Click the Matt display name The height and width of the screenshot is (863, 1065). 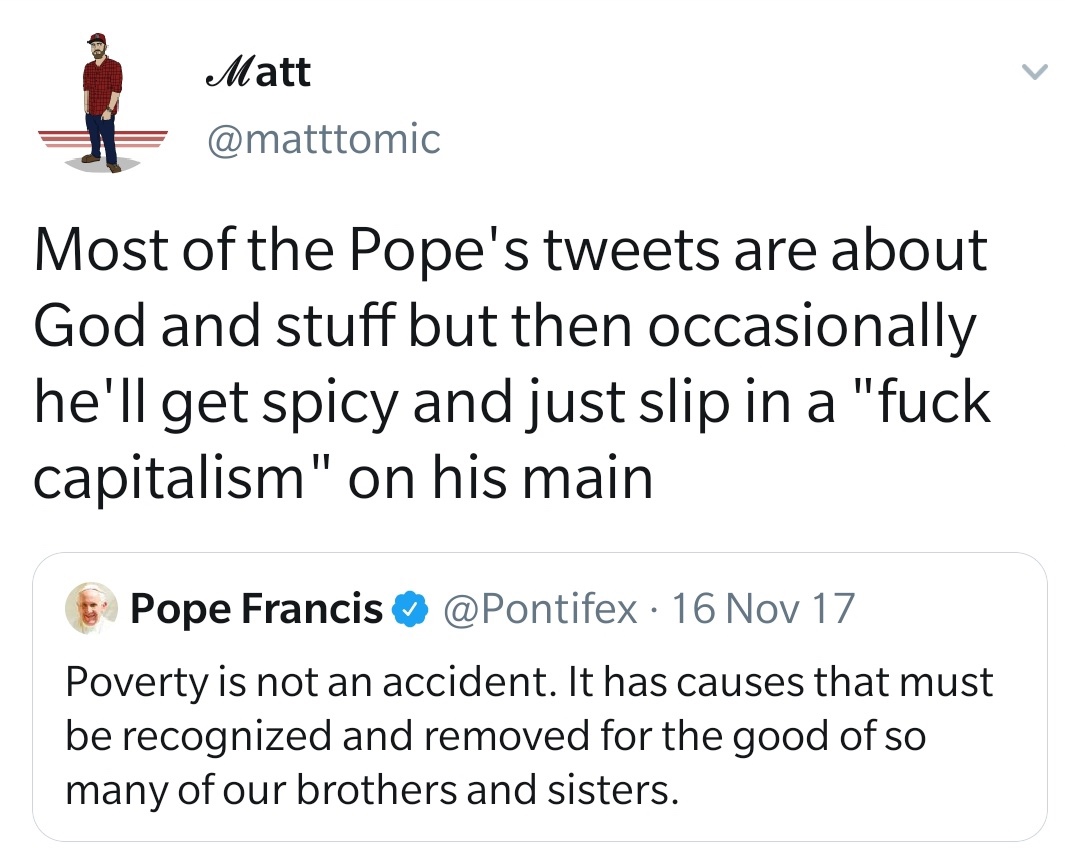[258, 71]
